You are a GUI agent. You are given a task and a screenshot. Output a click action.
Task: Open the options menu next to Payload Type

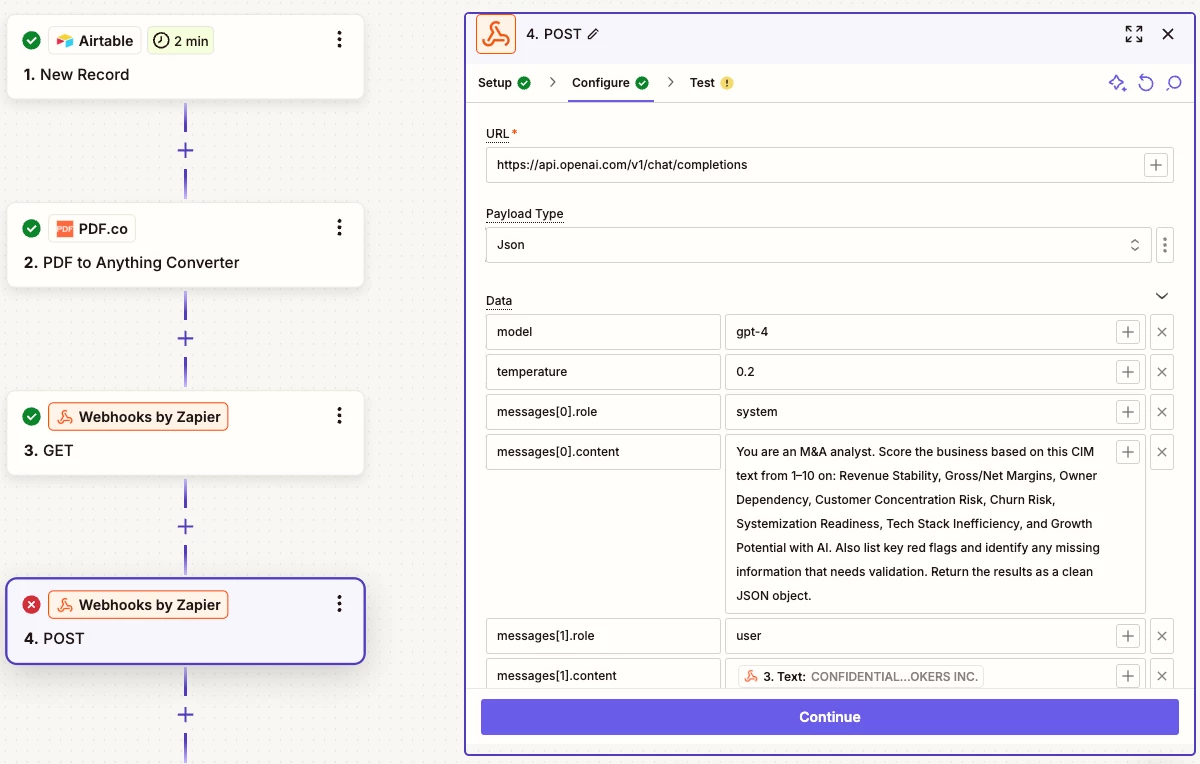[1165, 245]
